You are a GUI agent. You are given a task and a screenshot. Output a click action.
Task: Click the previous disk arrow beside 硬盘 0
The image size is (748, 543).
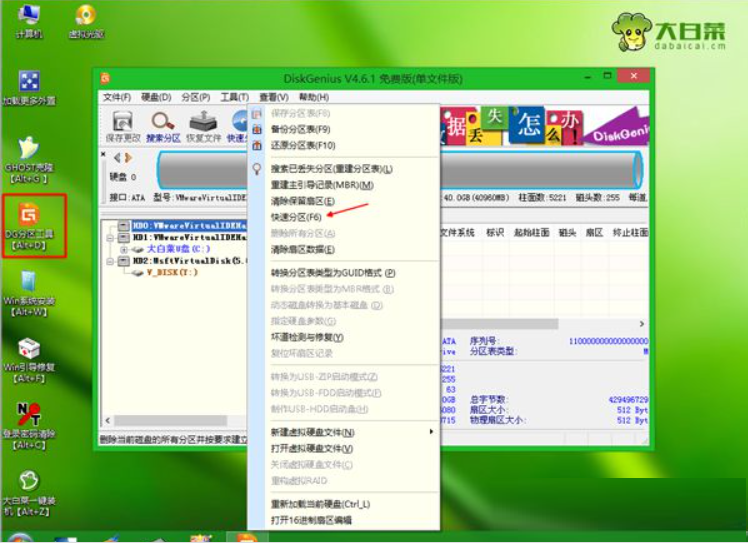(116, 158)
